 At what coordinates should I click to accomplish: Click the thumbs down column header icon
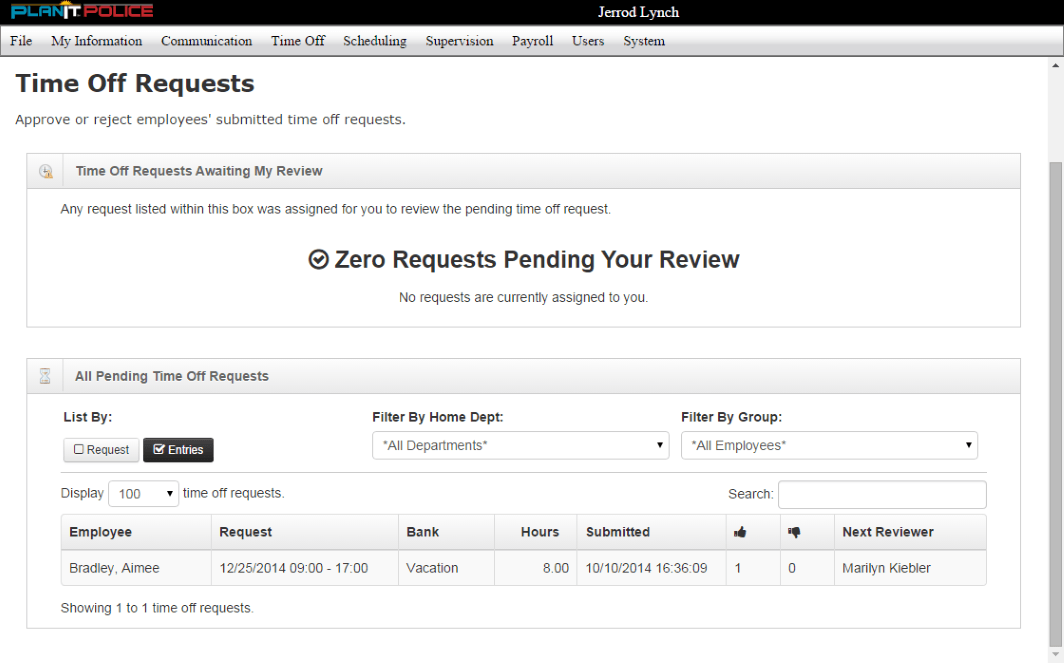point(793,531)
